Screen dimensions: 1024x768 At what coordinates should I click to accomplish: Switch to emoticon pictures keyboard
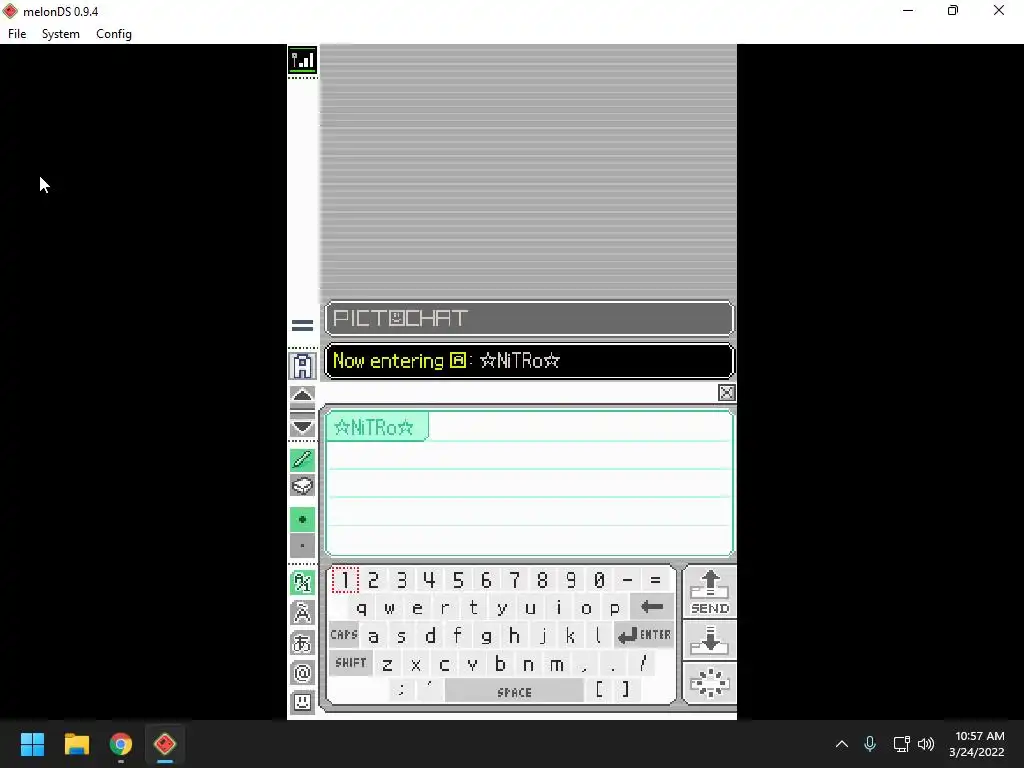click(302, 702)
